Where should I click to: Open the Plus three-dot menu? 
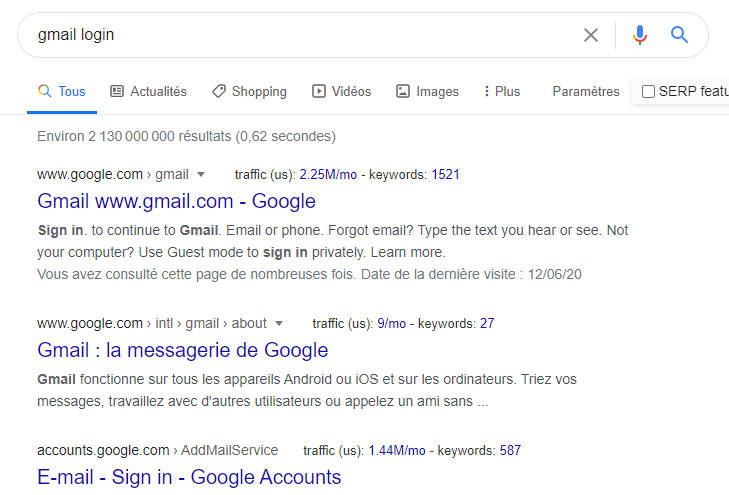point(487,91)
